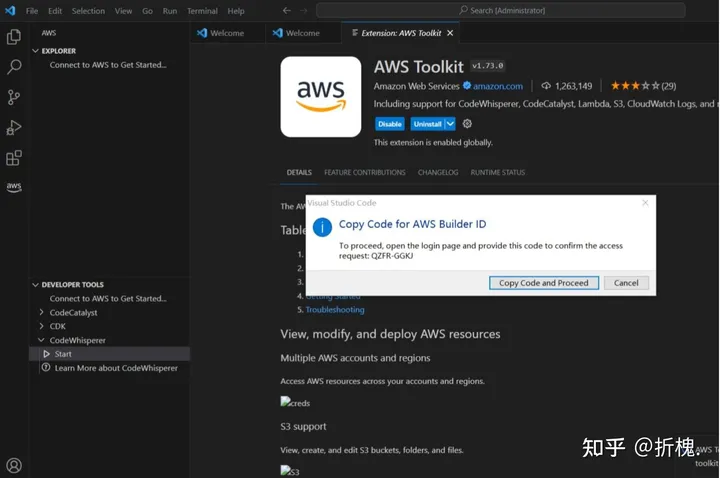
Task: Click the Disable extension button
Action: coord(390,124)
